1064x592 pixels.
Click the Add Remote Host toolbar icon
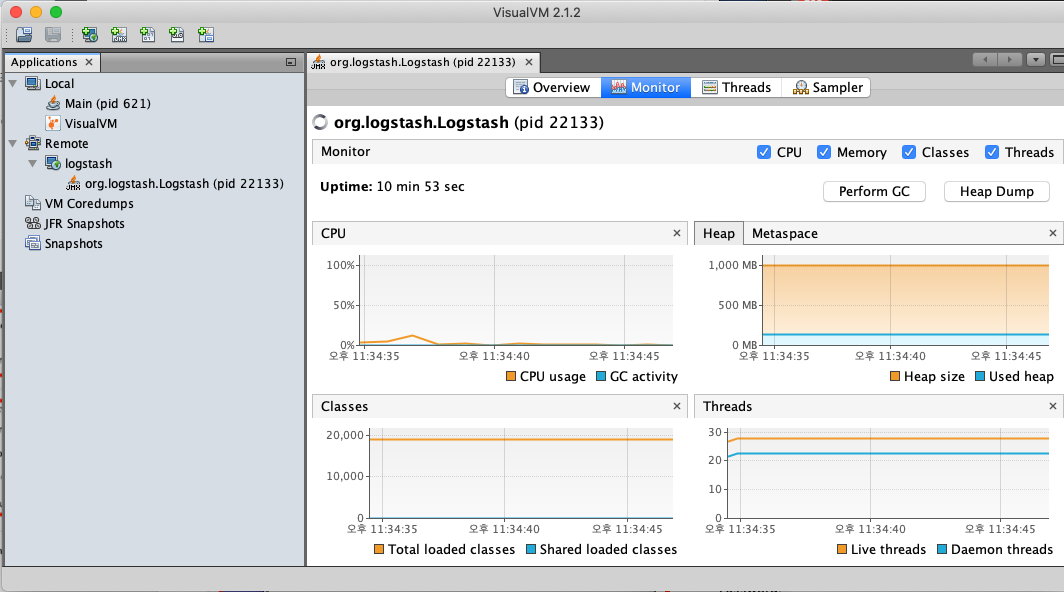point(90,34)
